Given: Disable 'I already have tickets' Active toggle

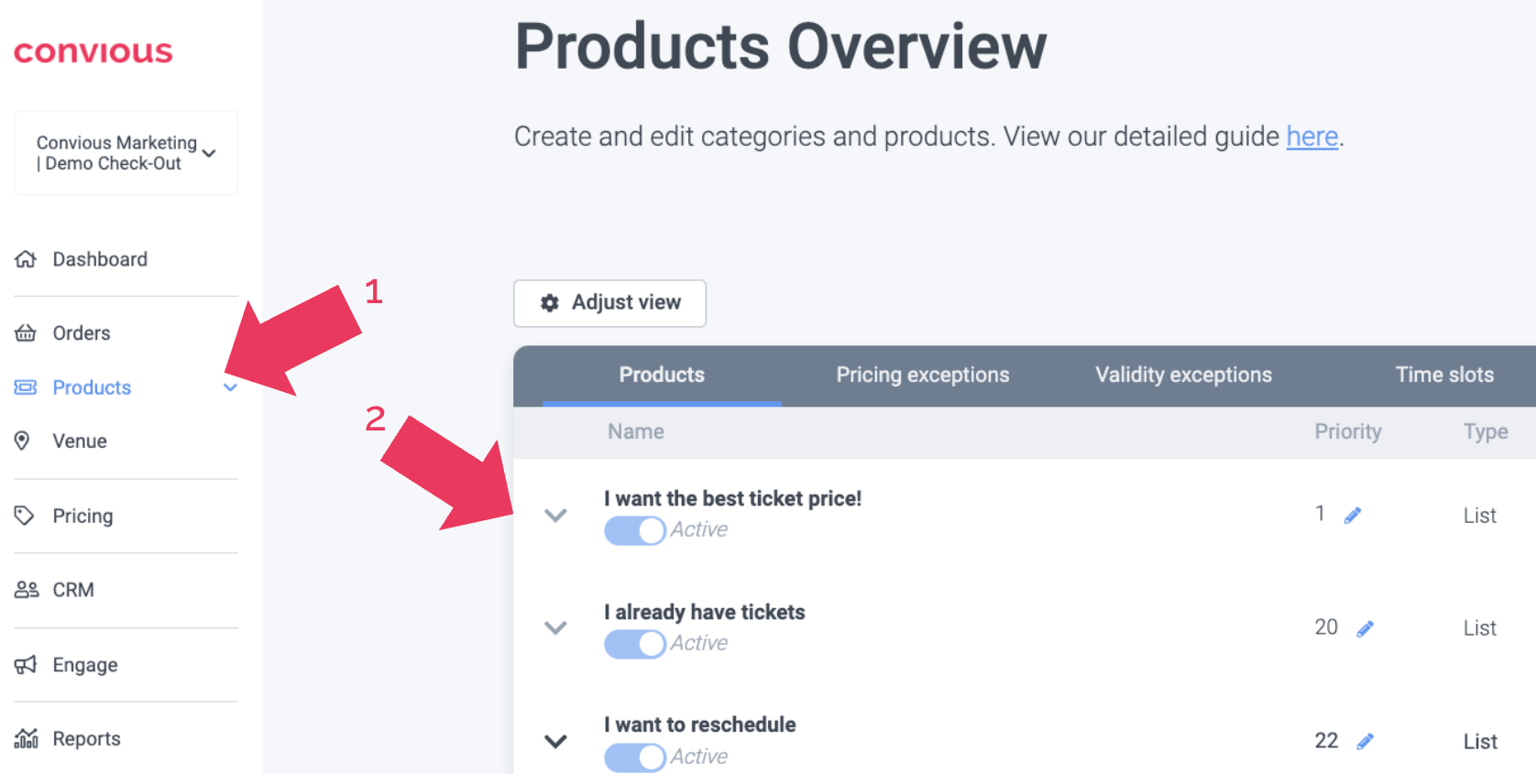Looking at the screenshot, I should 634,644.
